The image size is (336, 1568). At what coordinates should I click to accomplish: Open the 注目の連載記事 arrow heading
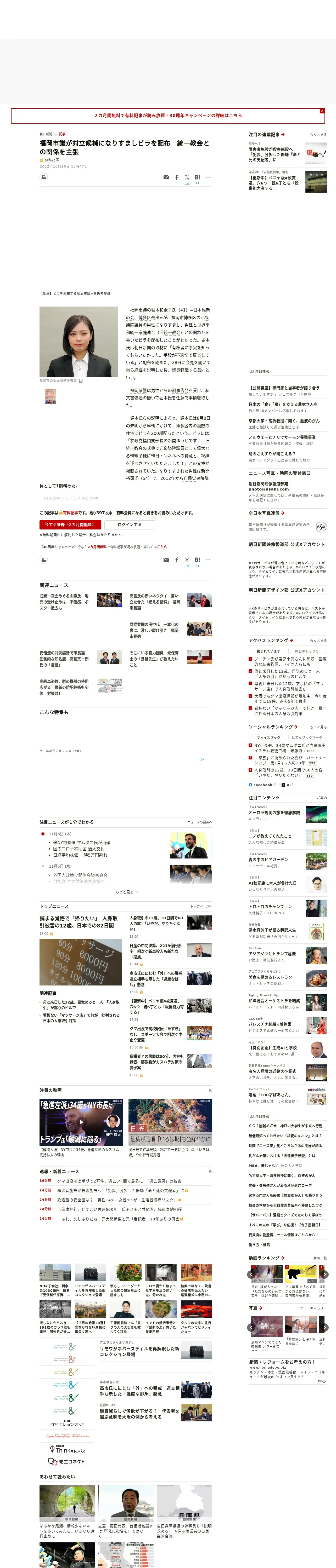coord(266,135)
